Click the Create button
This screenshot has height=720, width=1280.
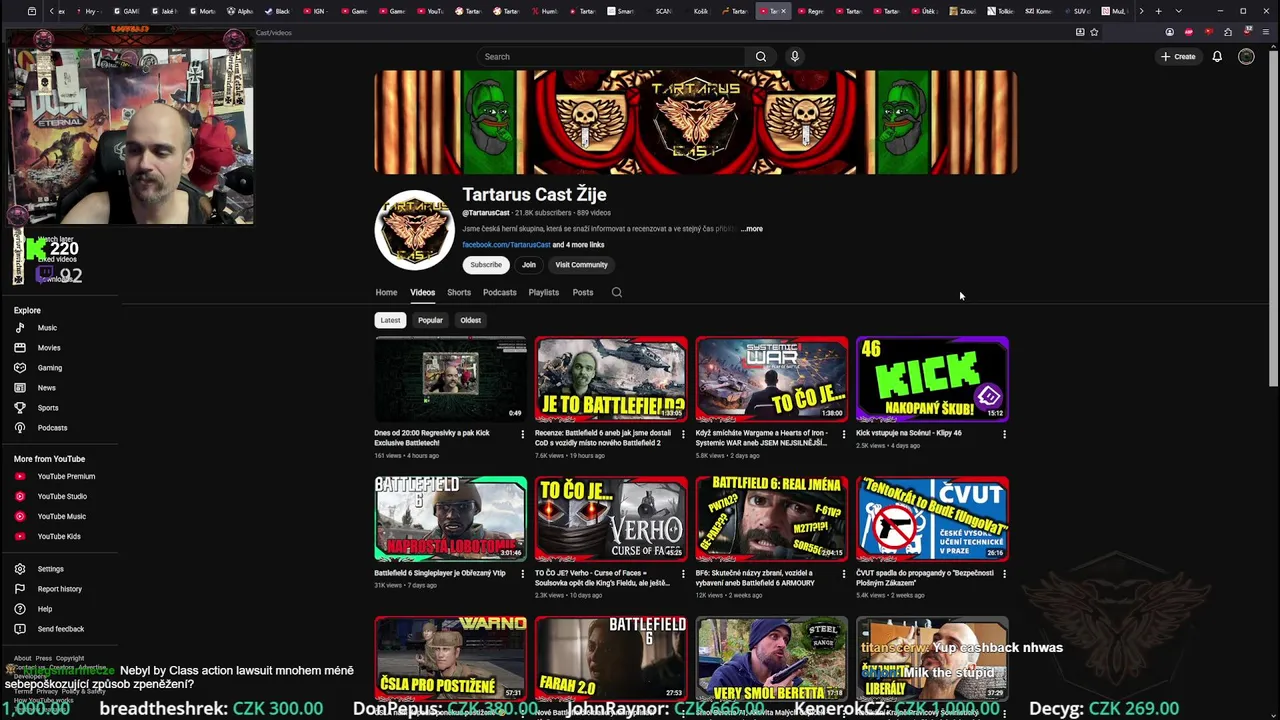pyautogui.click(x=1178, y=57)
